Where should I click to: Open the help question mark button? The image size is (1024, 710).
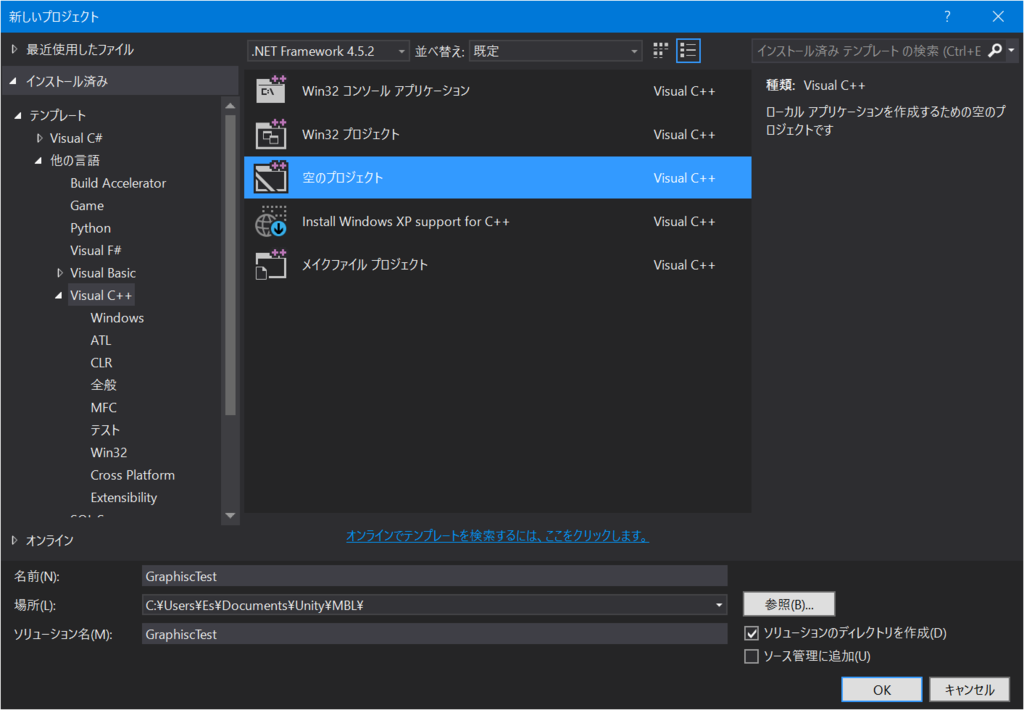pos(947,16)
